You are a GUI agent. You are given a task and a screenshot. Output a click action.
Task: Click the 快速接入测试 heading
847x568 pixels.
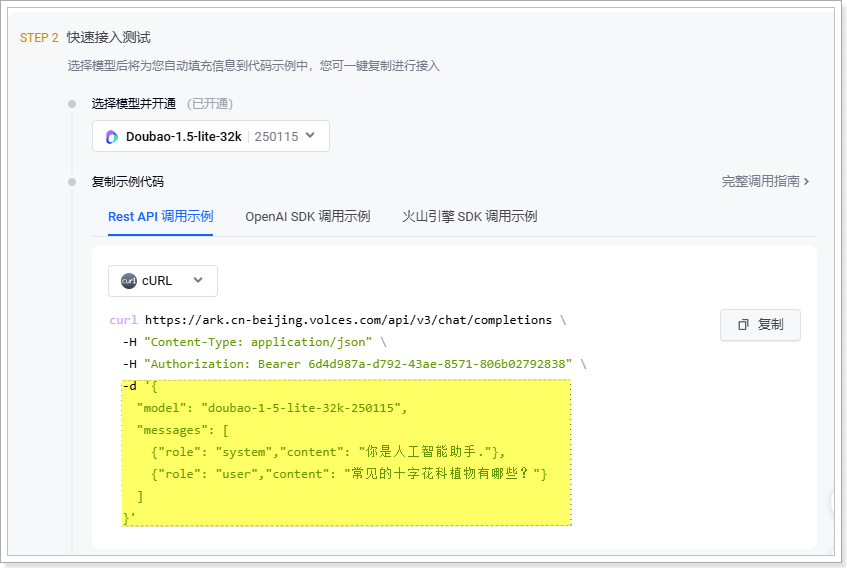(x=109, y=37)
